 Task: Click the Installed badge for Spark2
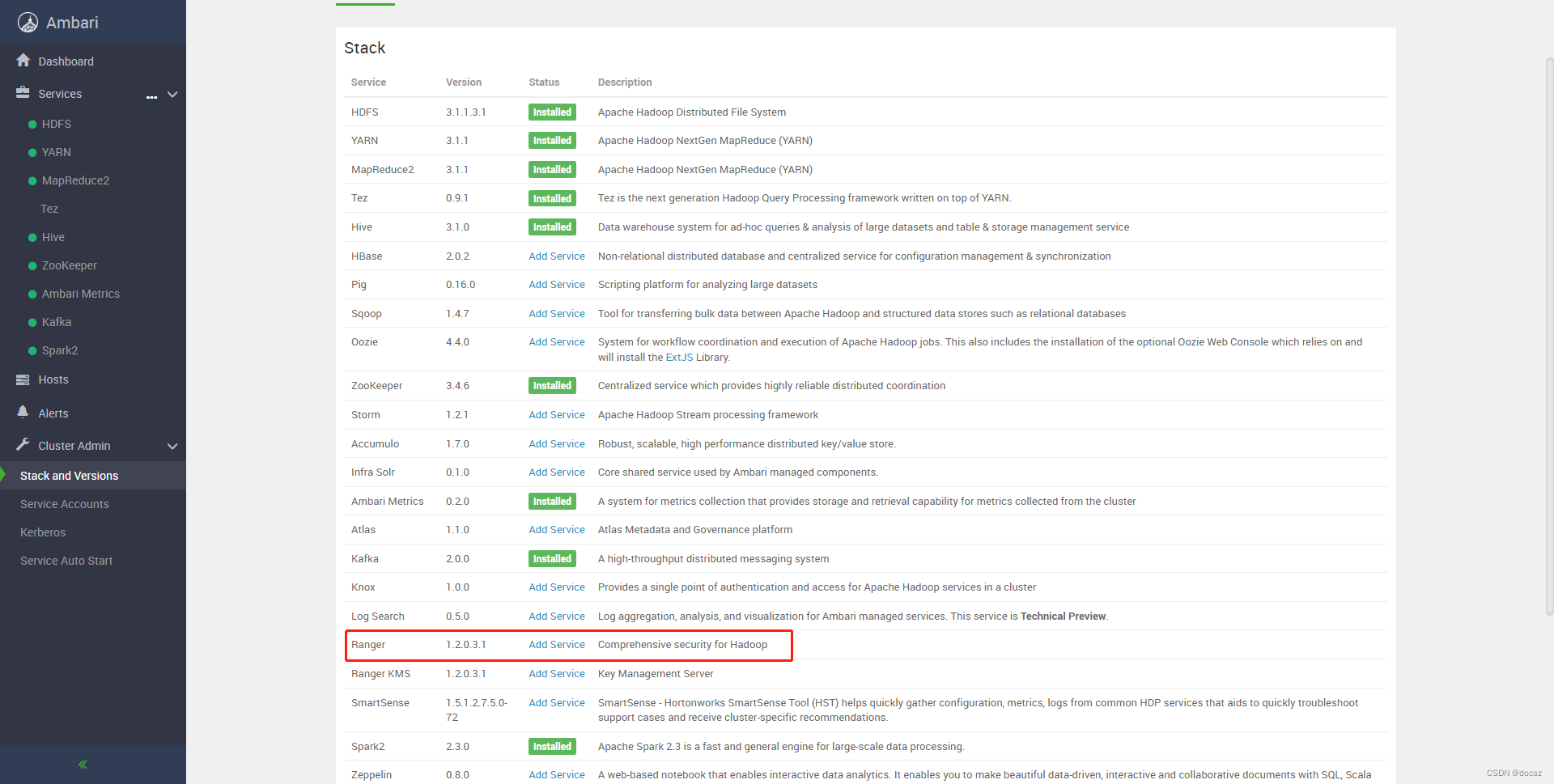552,747
